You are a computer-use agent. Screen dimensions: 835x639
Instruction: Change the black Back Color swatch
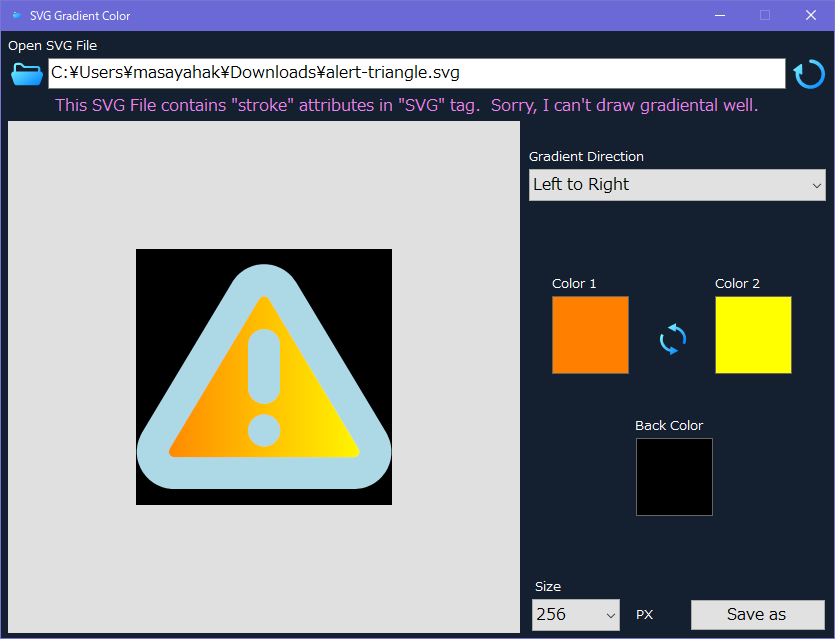(x=674, y=477)
